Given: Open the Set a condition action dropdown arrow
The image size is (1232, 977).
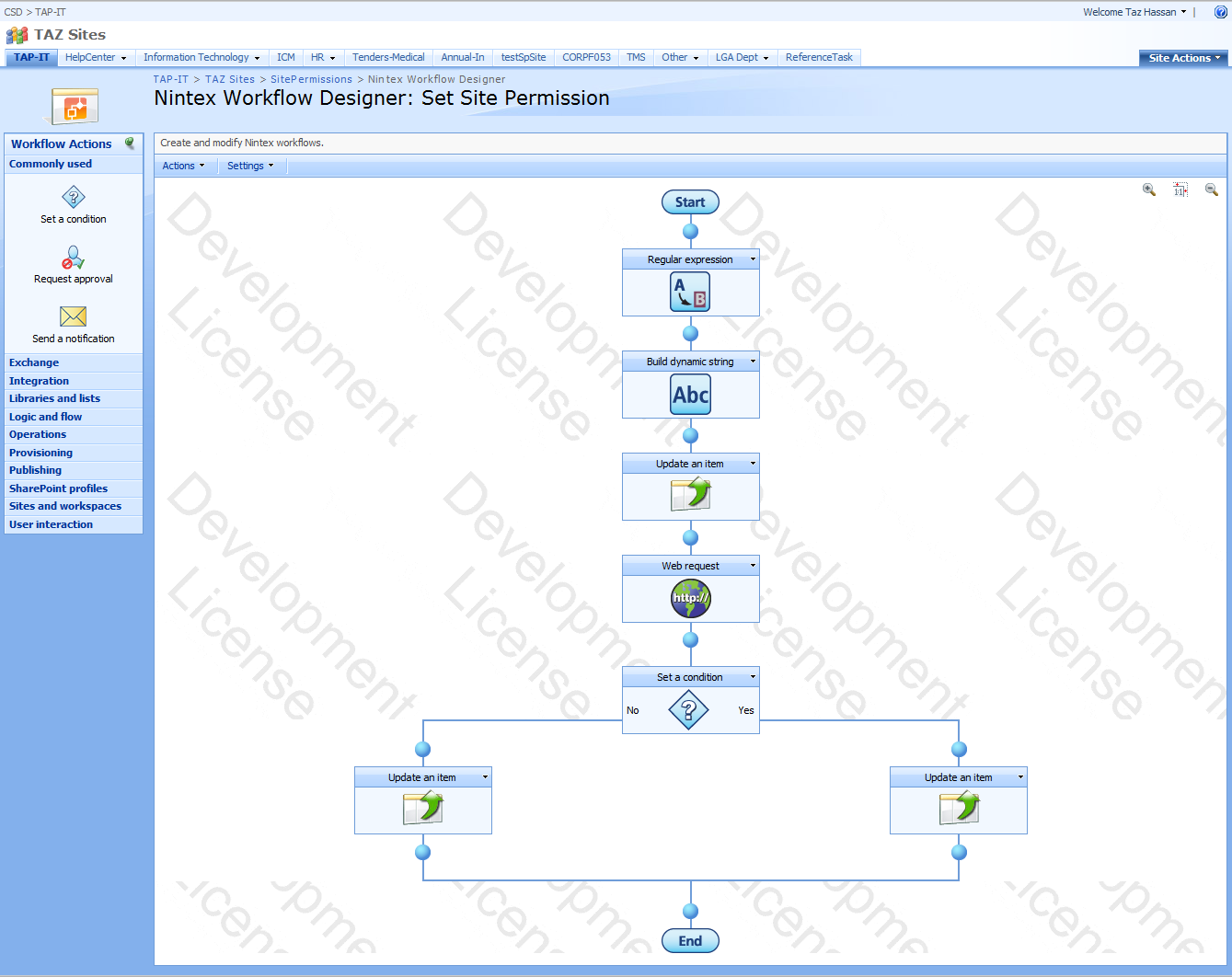Looking at the screenshot, I should pos(753,677).
